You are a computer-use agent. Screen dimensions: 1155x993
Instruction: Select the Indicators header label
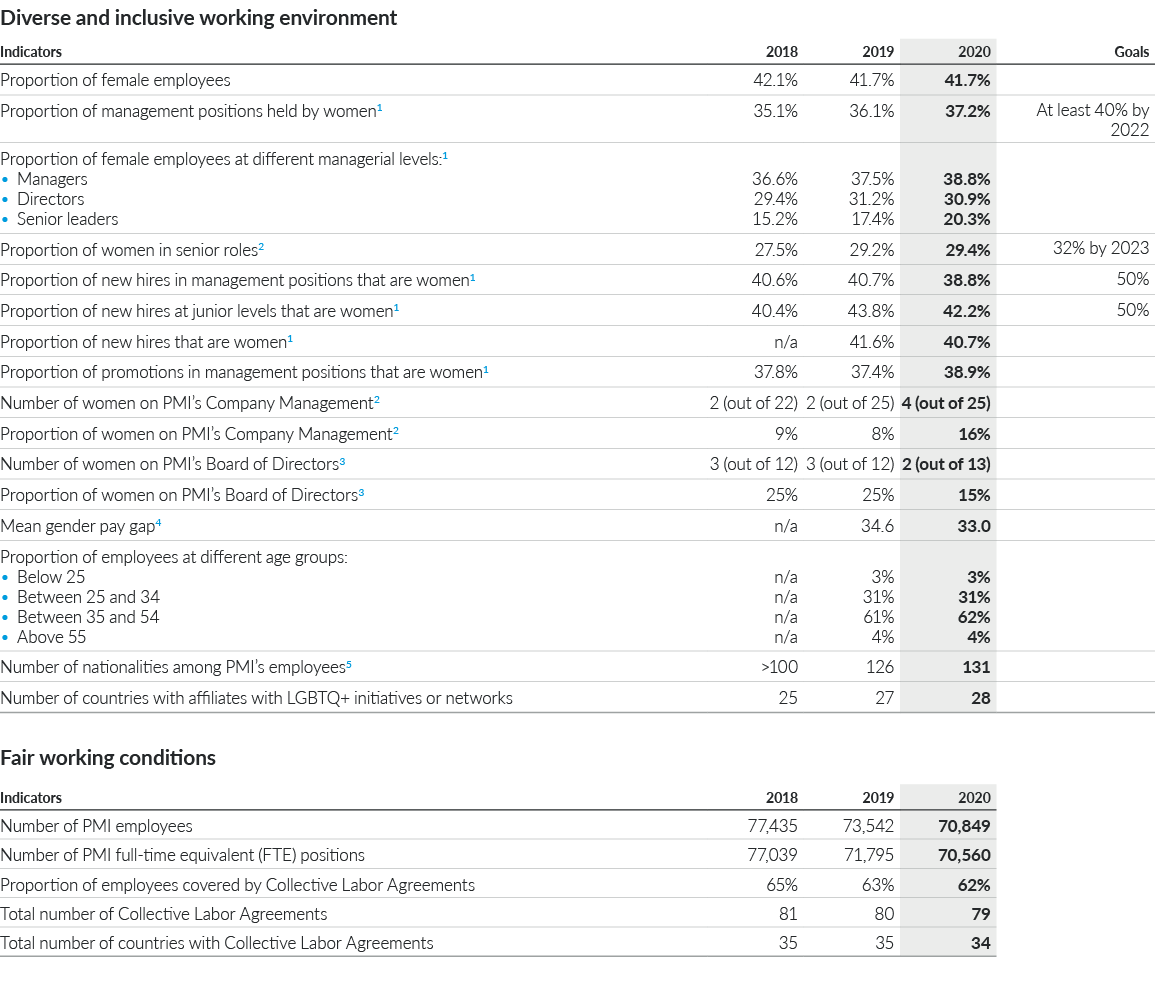(x=28, y=51)
